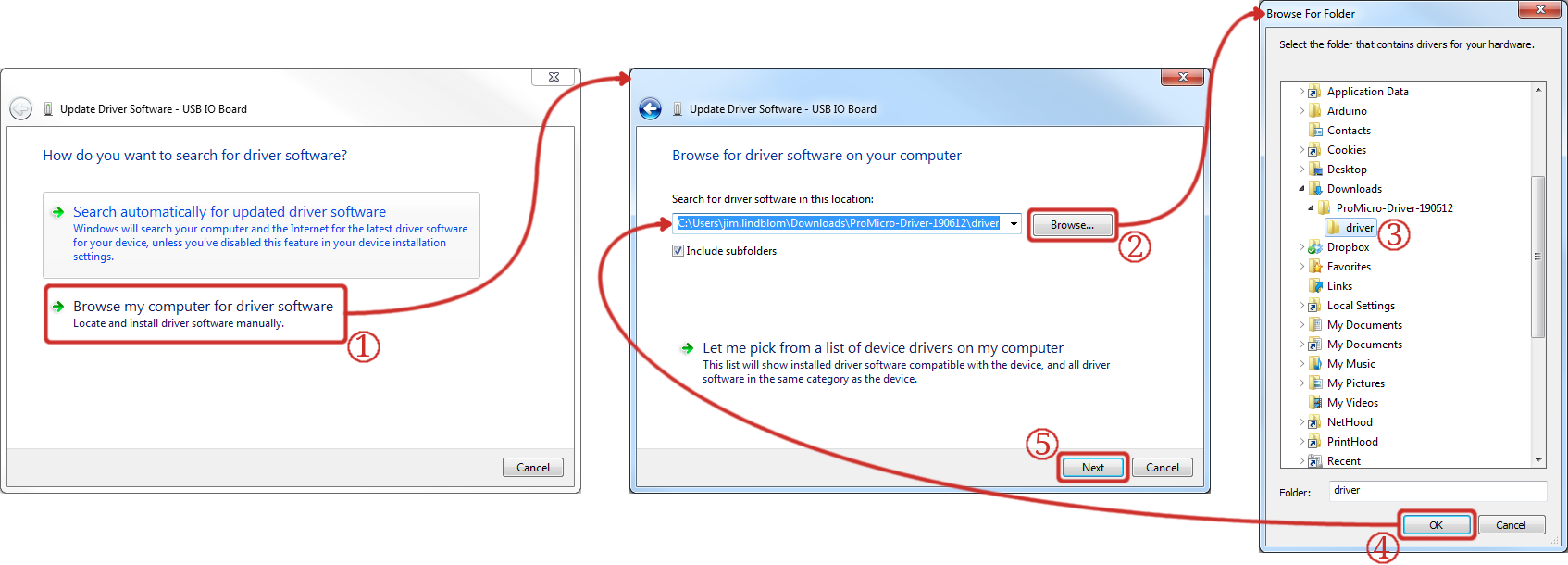The height and width of the screenshot is (565, 1568).
Task: Select the Favorites tree item label
Action: tap(1349, 267)
